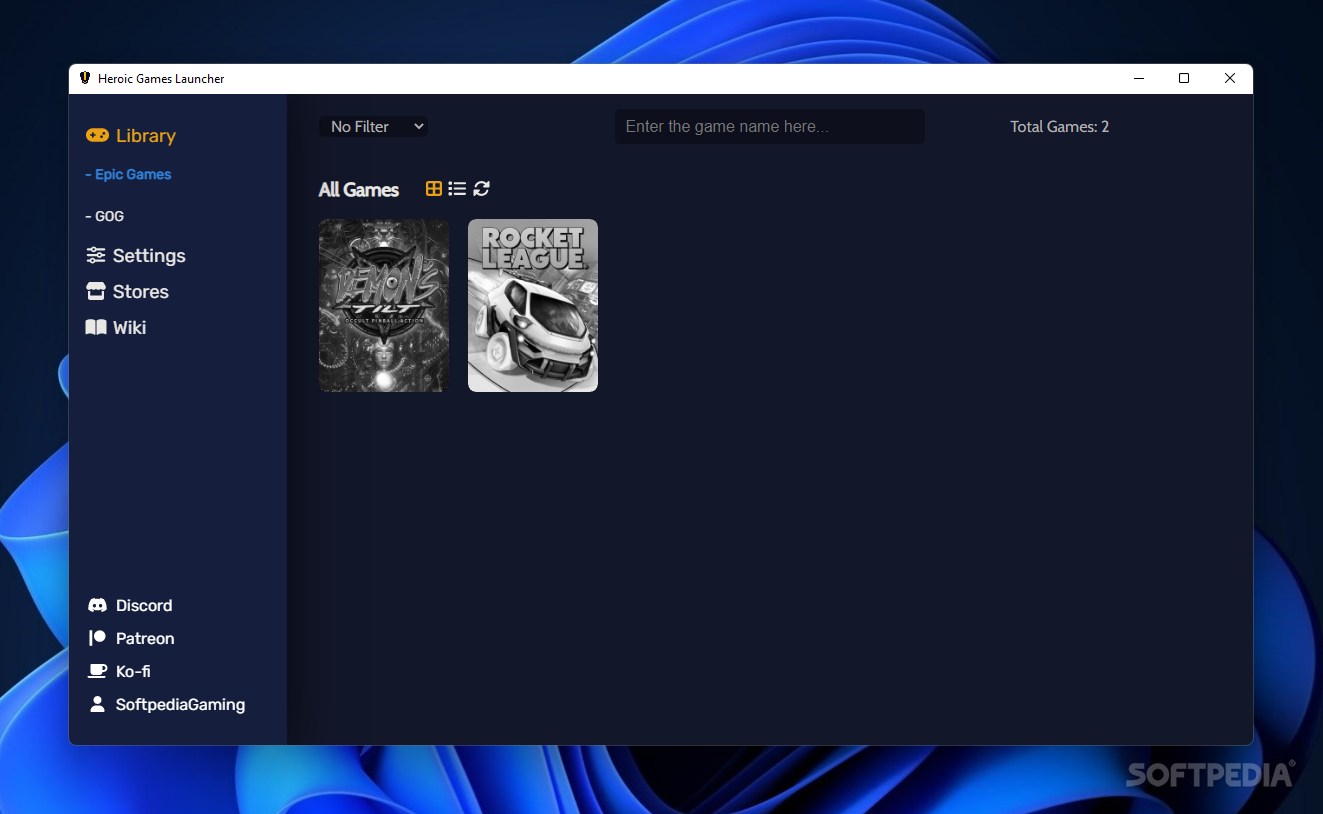Open the Demon's Tilt game cover
1323x814 pixels.
point(384,305)
